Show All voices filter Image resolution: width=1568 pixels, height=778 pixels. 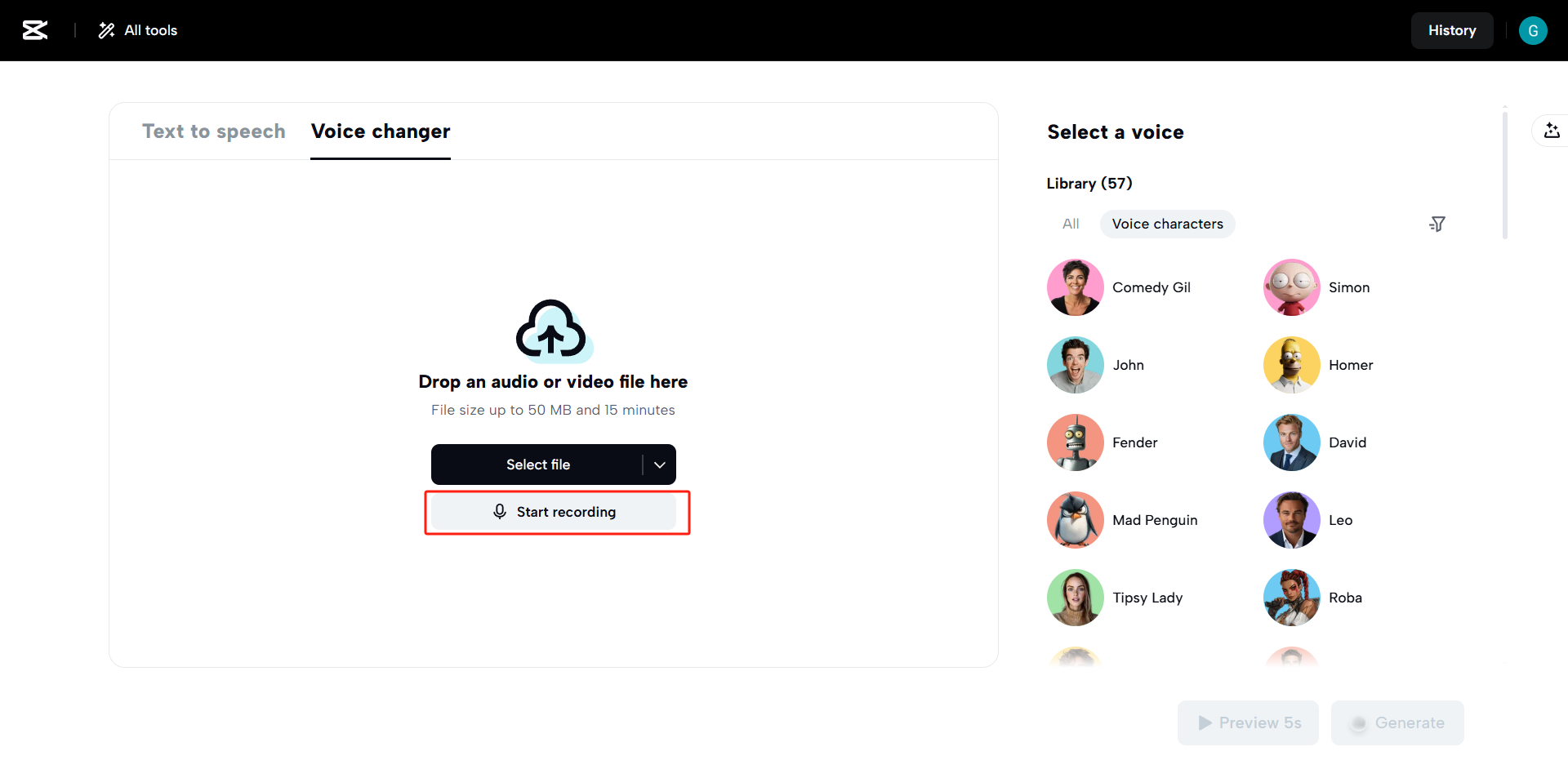click(x=1071, y=224)
